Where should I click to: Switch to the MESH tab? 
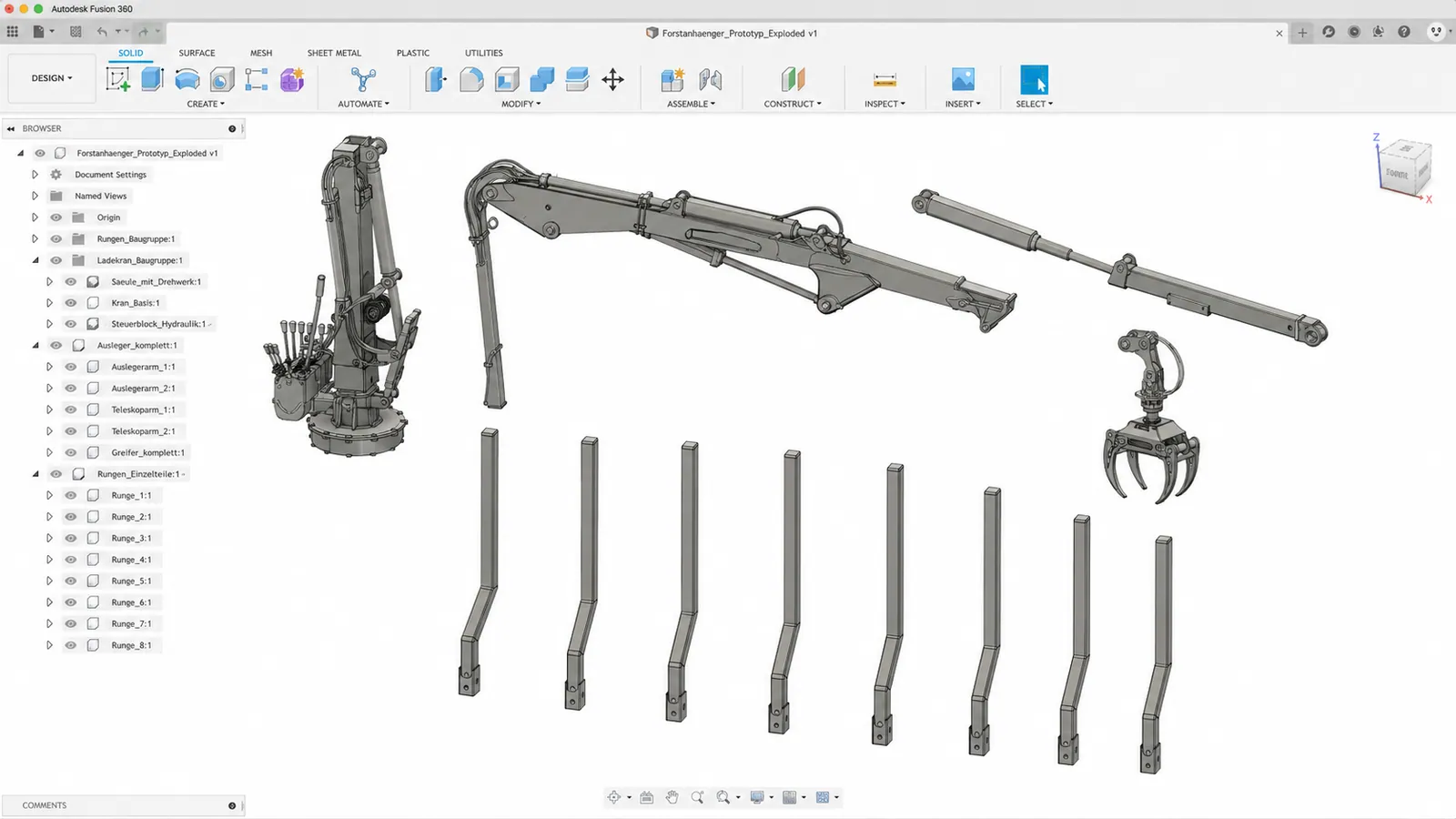(x=261, y=53)
